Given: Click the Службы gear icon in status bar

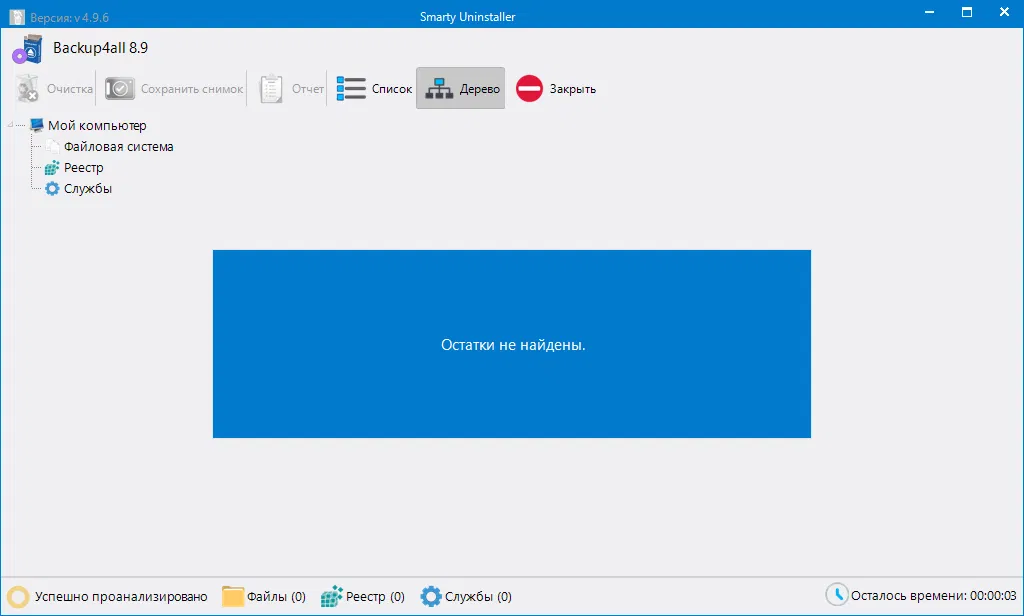Looking at the screenshot, I should 430,596.
